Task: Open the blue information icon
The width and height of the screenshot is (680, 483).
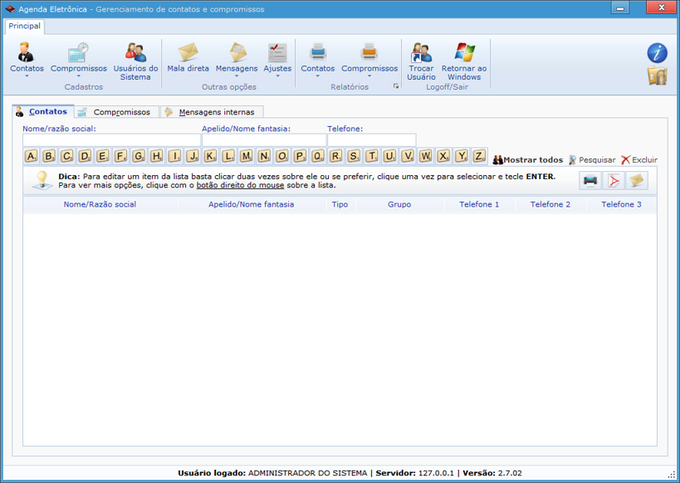Action: pyautogui.click(x=657, y=53)
